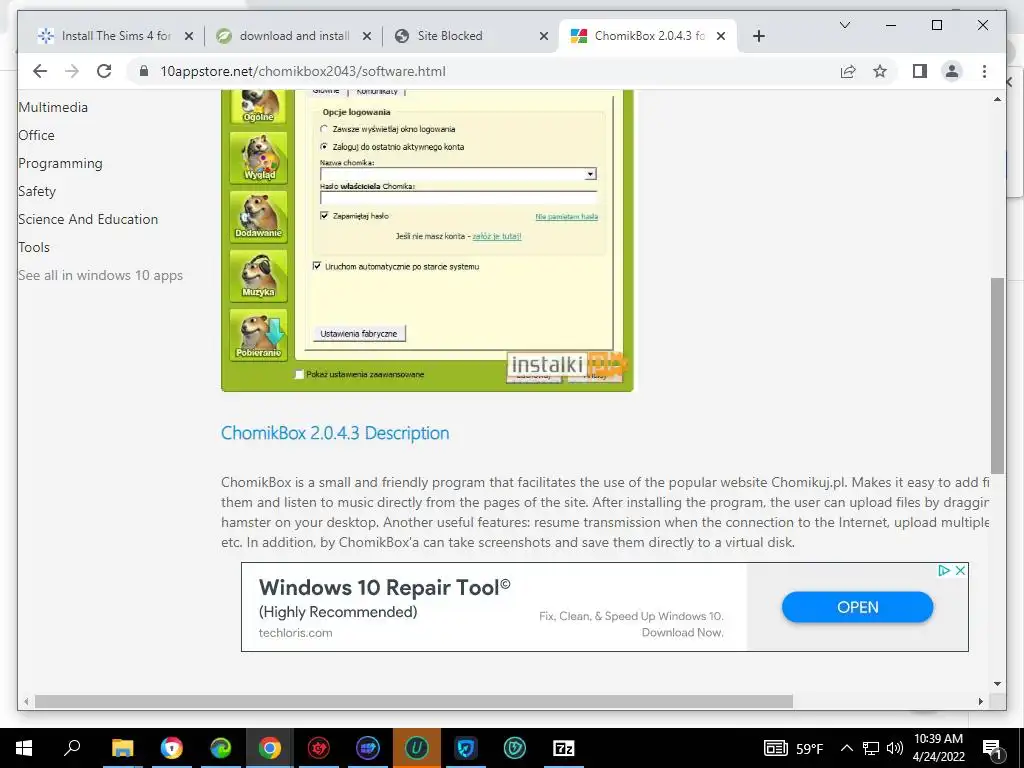Open the Windows Start menu
Viewport: 1024px width, 768px height.
point(24,748)
